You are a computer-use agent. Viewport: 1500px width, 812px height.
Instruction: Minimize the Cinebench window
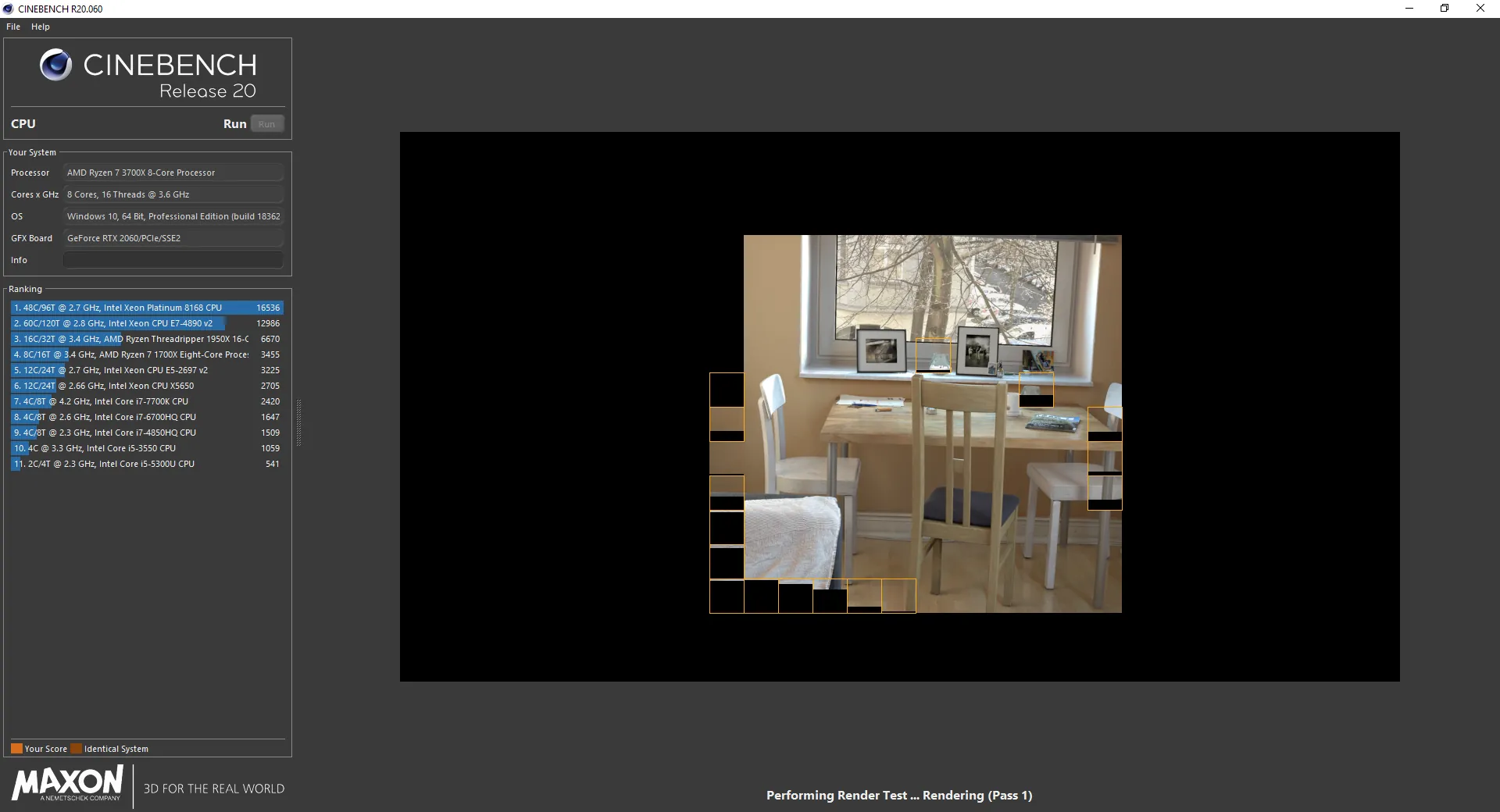click(1409, 9)
